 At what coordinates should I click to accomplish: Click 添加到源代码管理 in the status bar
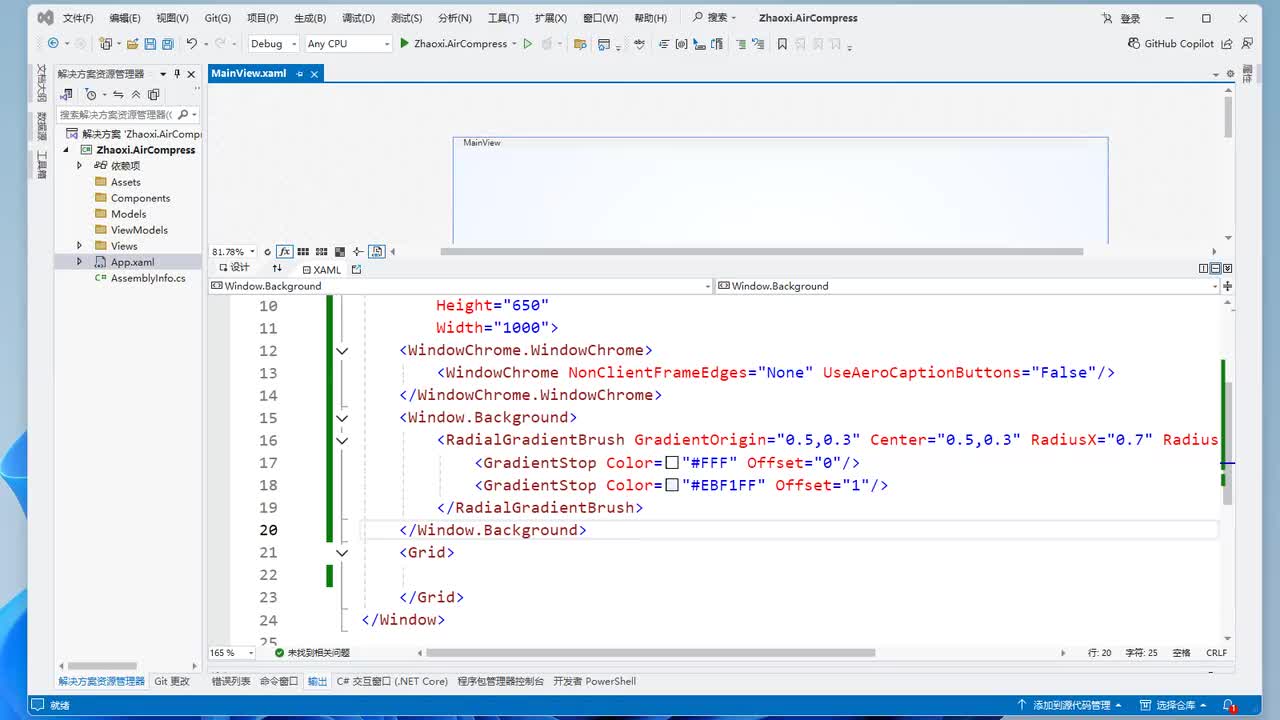(1071, 705)
